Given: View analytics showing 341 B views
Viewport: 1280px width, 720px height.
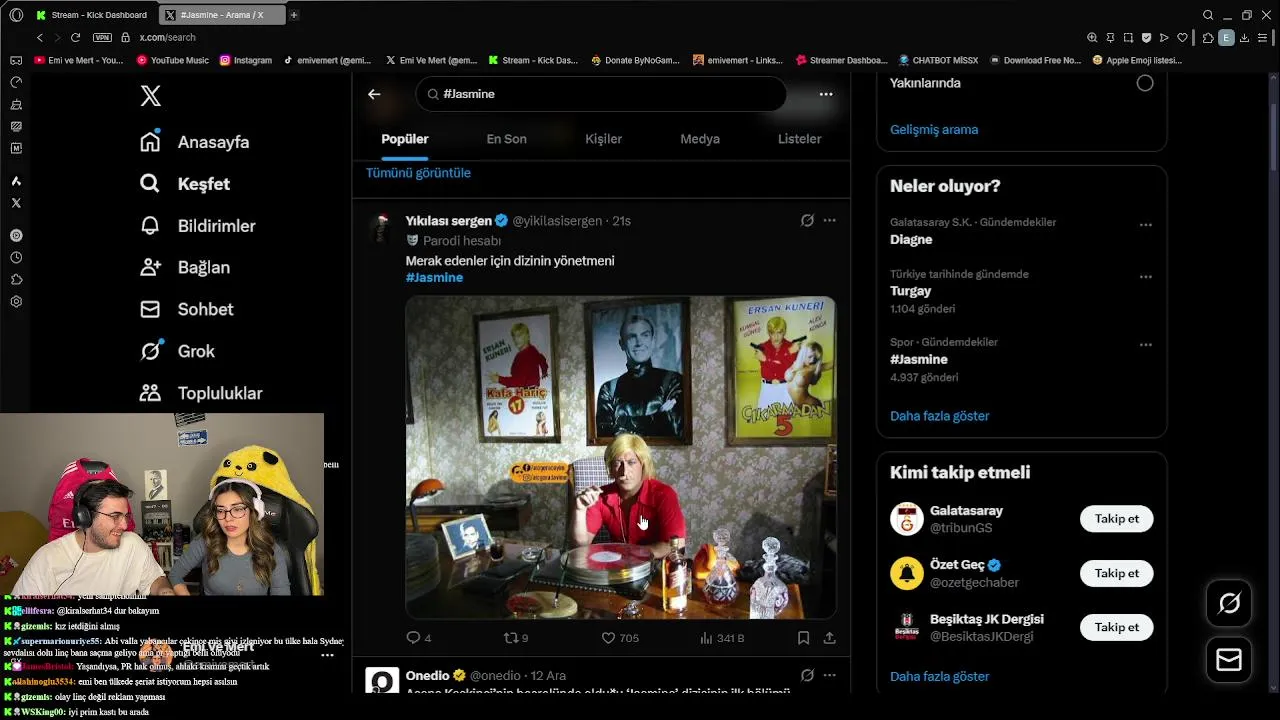Looking at the screenshot, I should (722, 638).
